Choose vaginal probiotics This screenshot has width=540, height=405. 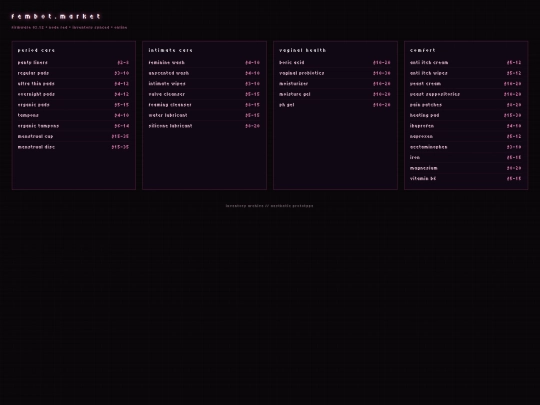(335, 73)
